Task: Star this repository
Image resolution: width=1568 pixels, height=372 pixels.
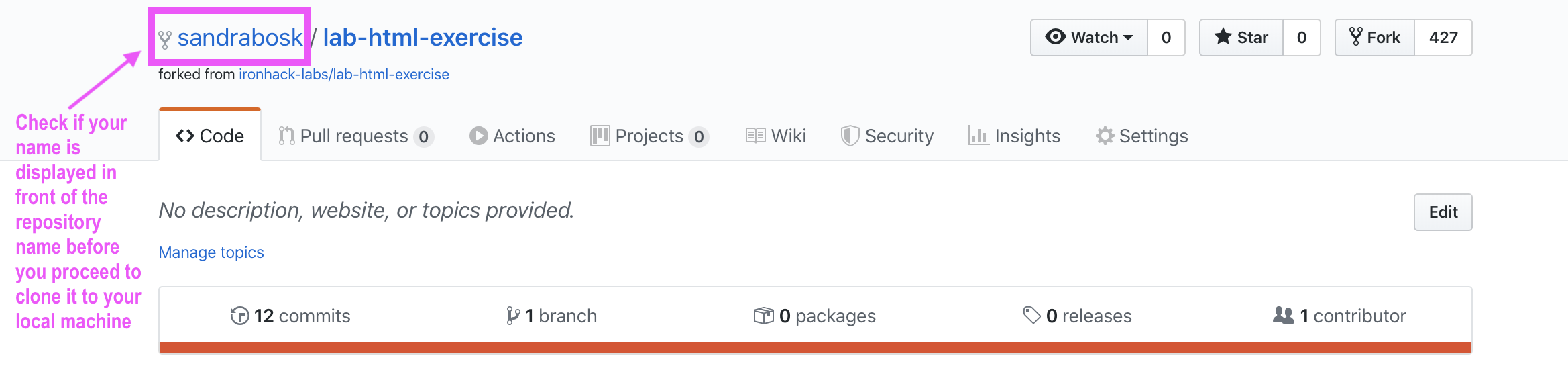Action: tap(1241, 38)
